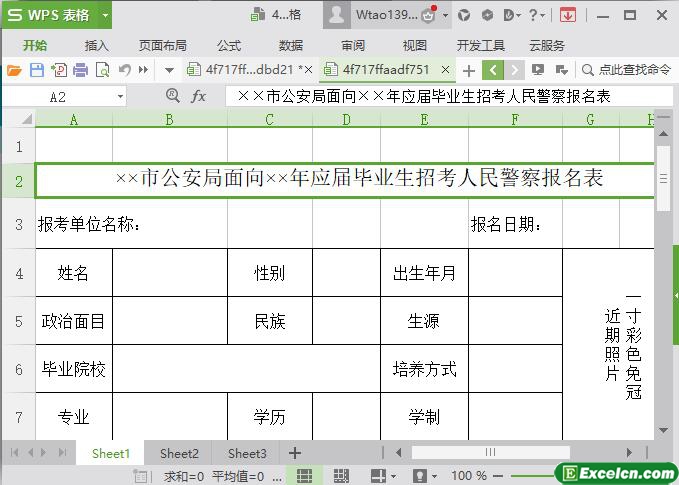Open the 公式 ribbon tab

pos(229,45)
